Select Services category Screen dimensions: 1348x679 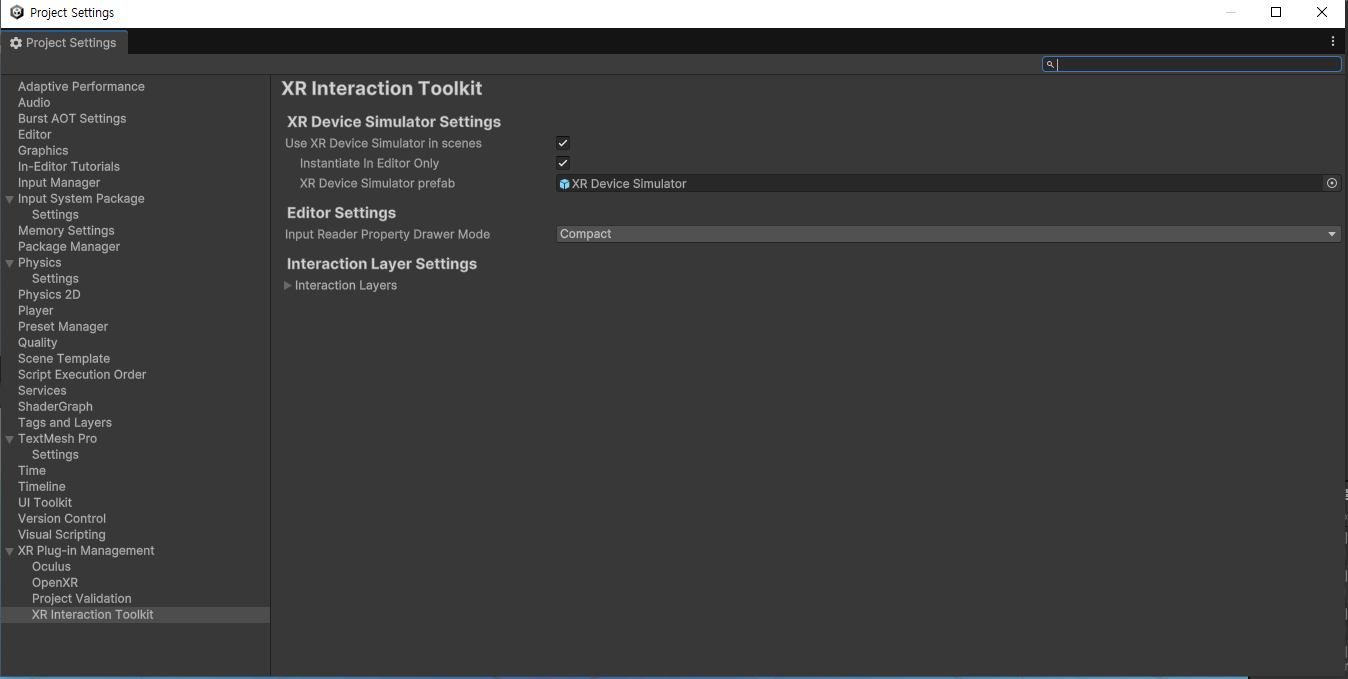coord(42,391)
